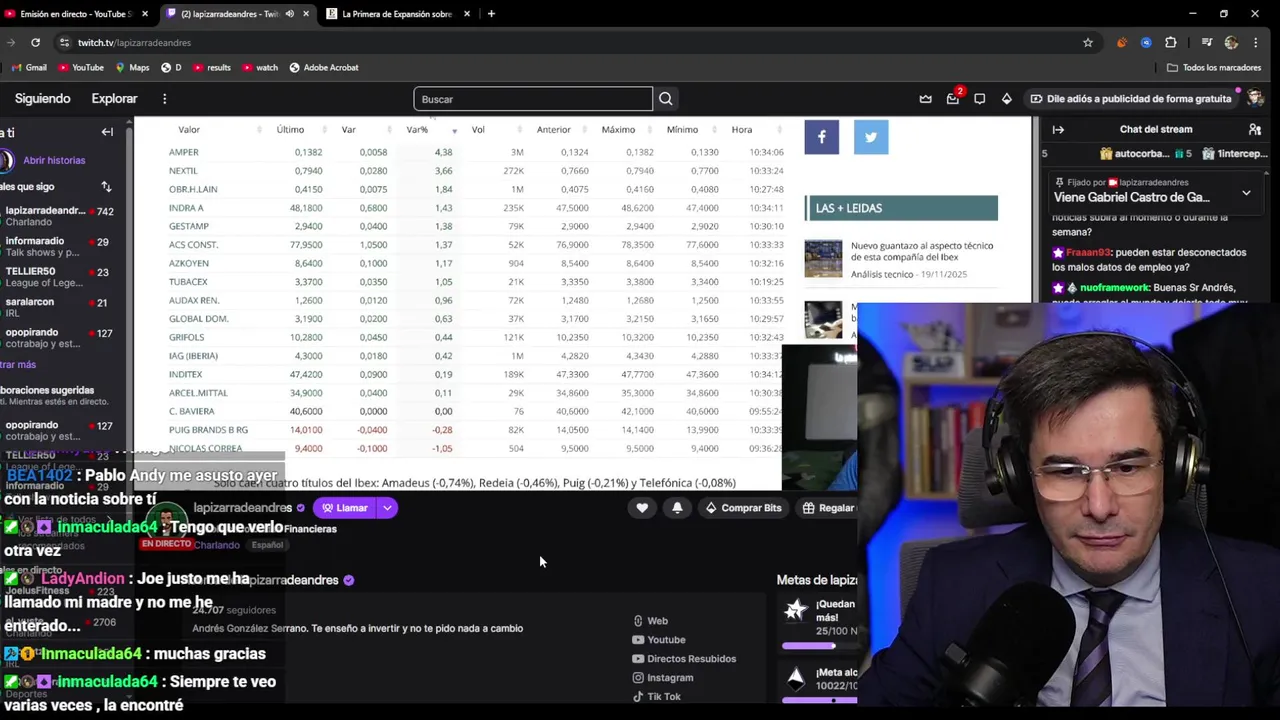Click ad-free promo button in header
This screenshot has height=720, width=1280.
pyautogui.click(x=1131, y=99)
